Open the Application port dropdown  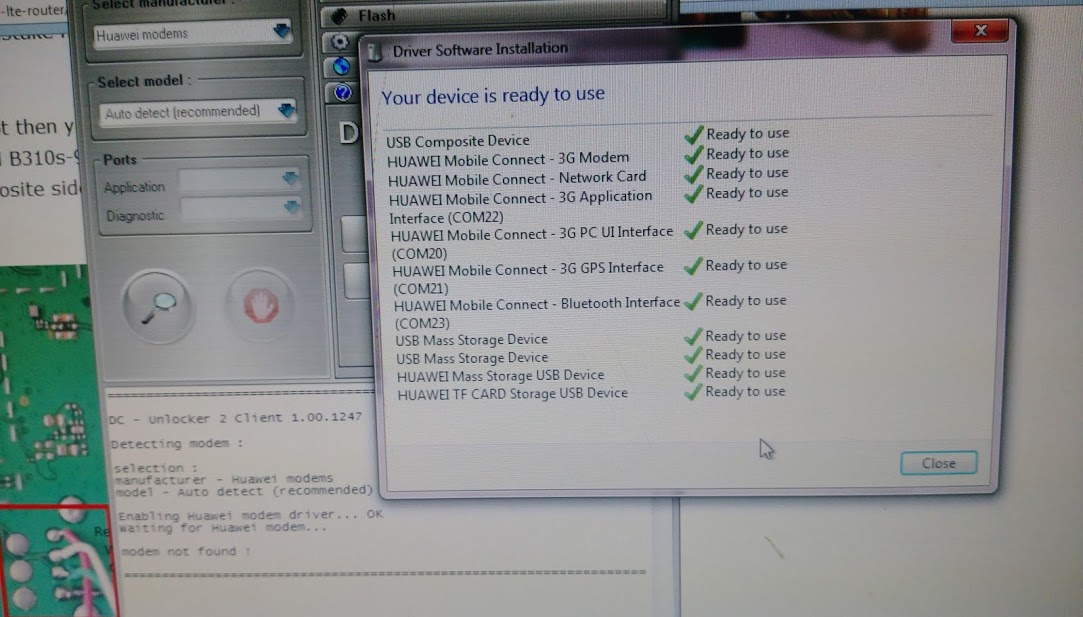291,178
